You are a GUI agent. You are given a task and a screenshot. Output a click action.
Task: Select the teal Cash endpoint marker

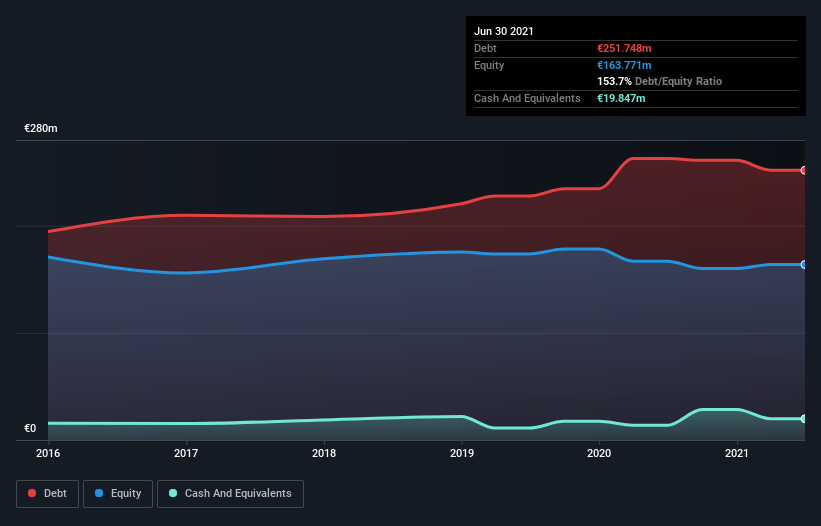804,419
